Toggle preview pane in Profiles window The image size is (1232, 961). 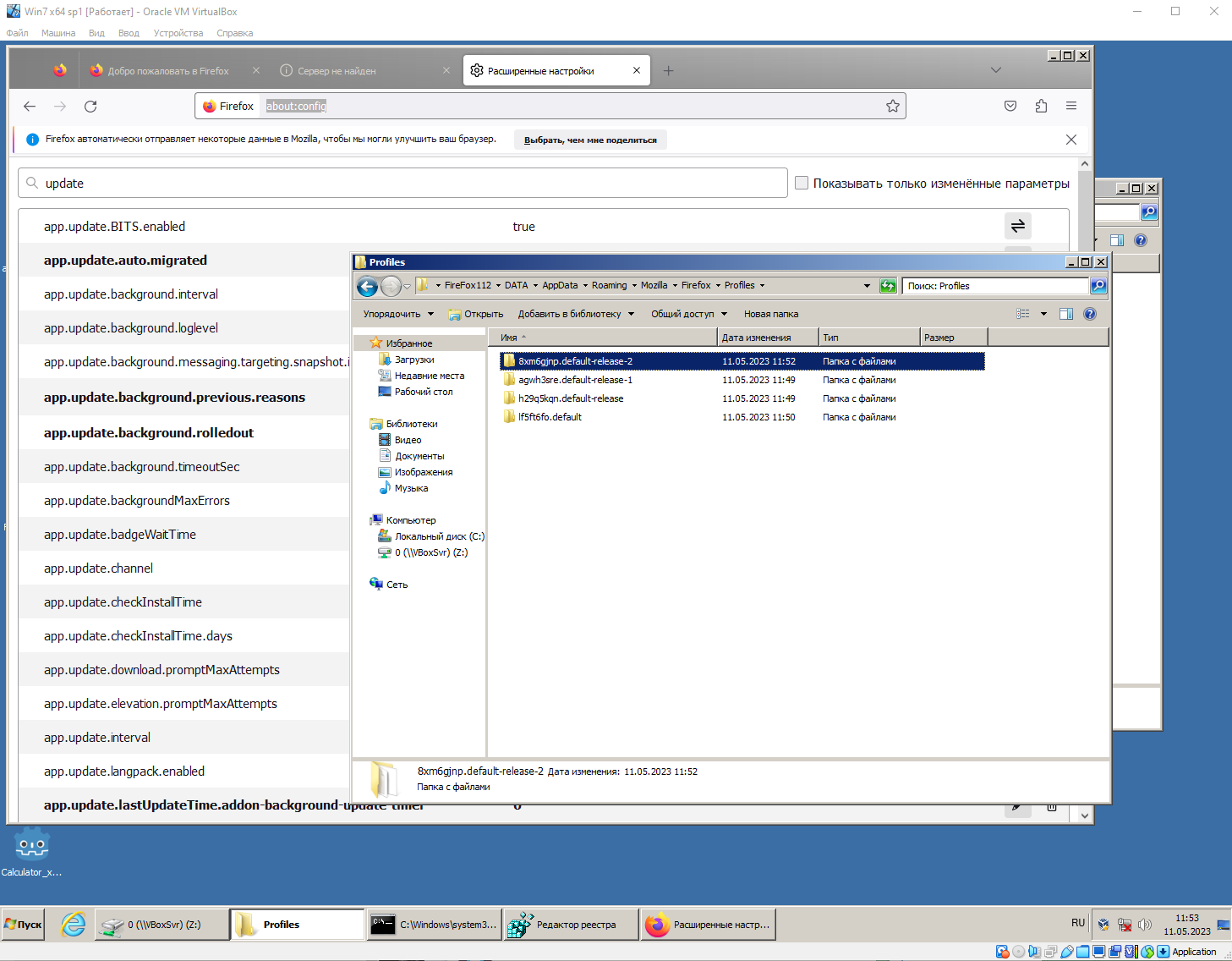click(1066, 314)
